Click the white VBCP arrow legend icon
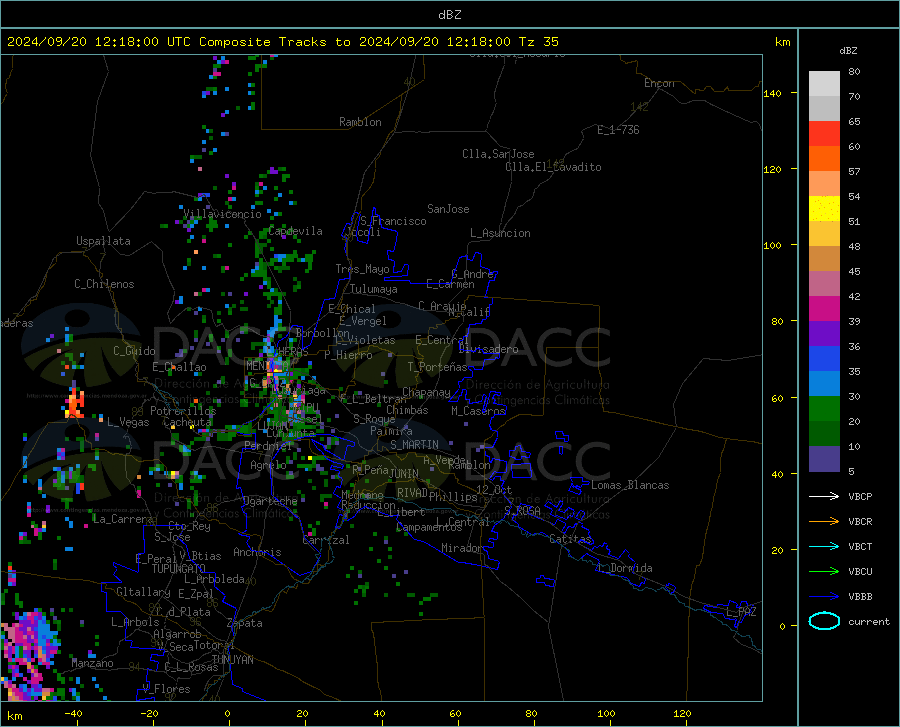The image size is (900, 727). pyautogui.click(x=824, y=496)
